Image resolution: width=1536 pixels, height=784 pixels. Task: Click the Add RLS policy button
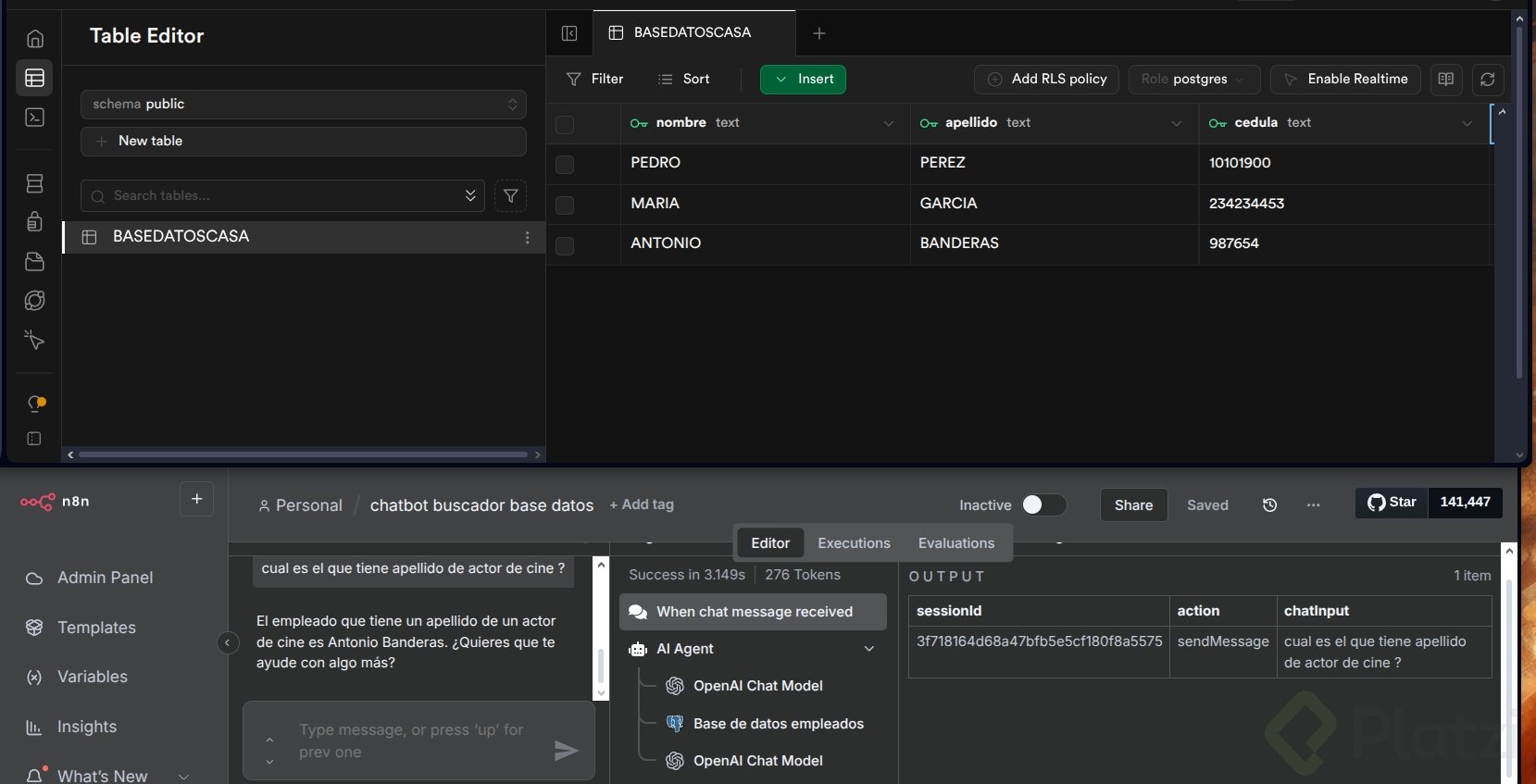click(1046, 80)
